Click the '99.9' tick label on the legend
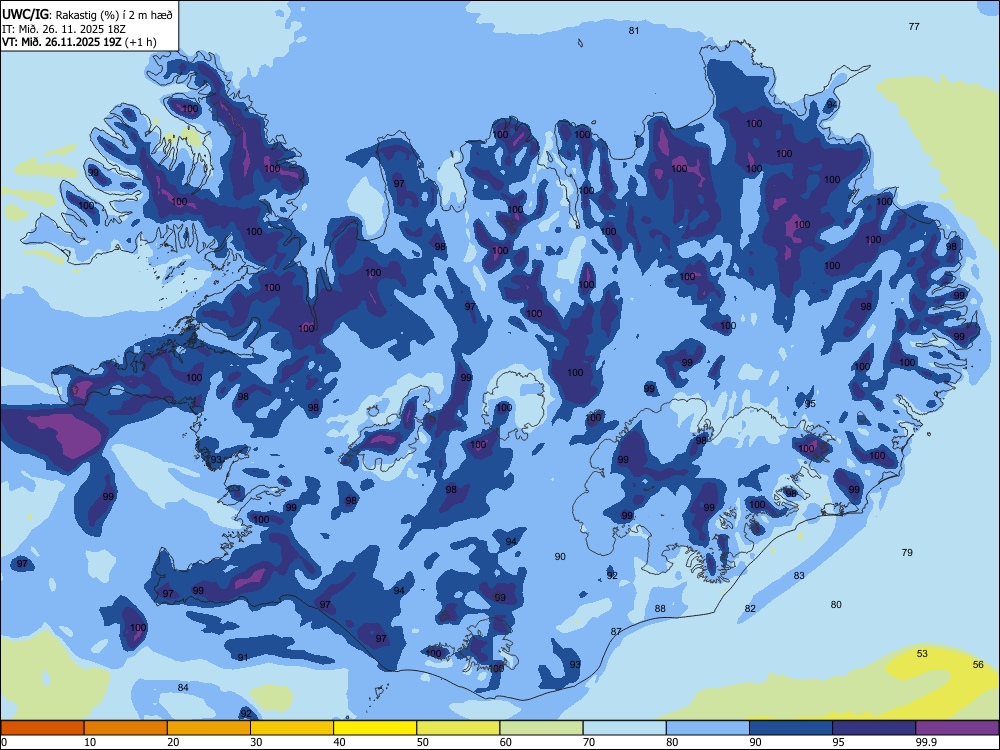Image resolution: width=1000 pixels, height=750 pixels. [x=926, y=742]
